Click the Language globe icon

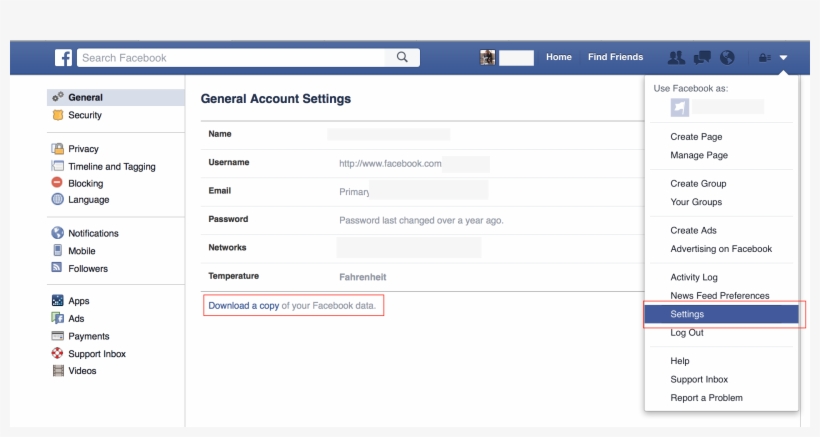tap(58, 199)
